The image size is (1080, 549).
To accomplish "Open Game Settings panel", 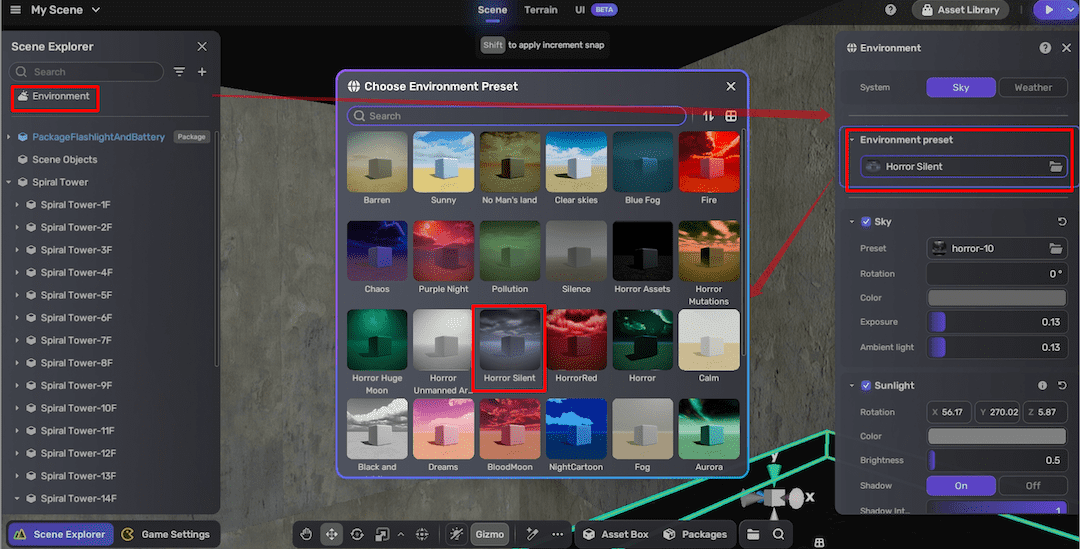I will point(166,534).
